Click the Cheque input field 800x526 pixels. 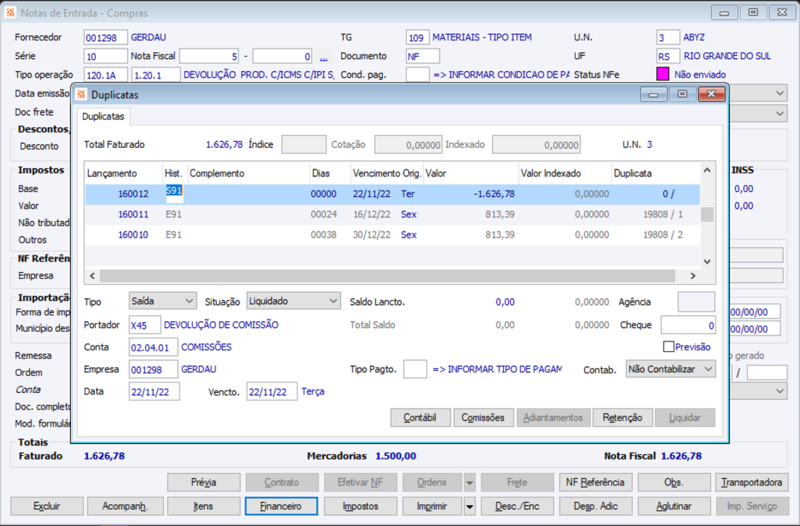[688, 325]
